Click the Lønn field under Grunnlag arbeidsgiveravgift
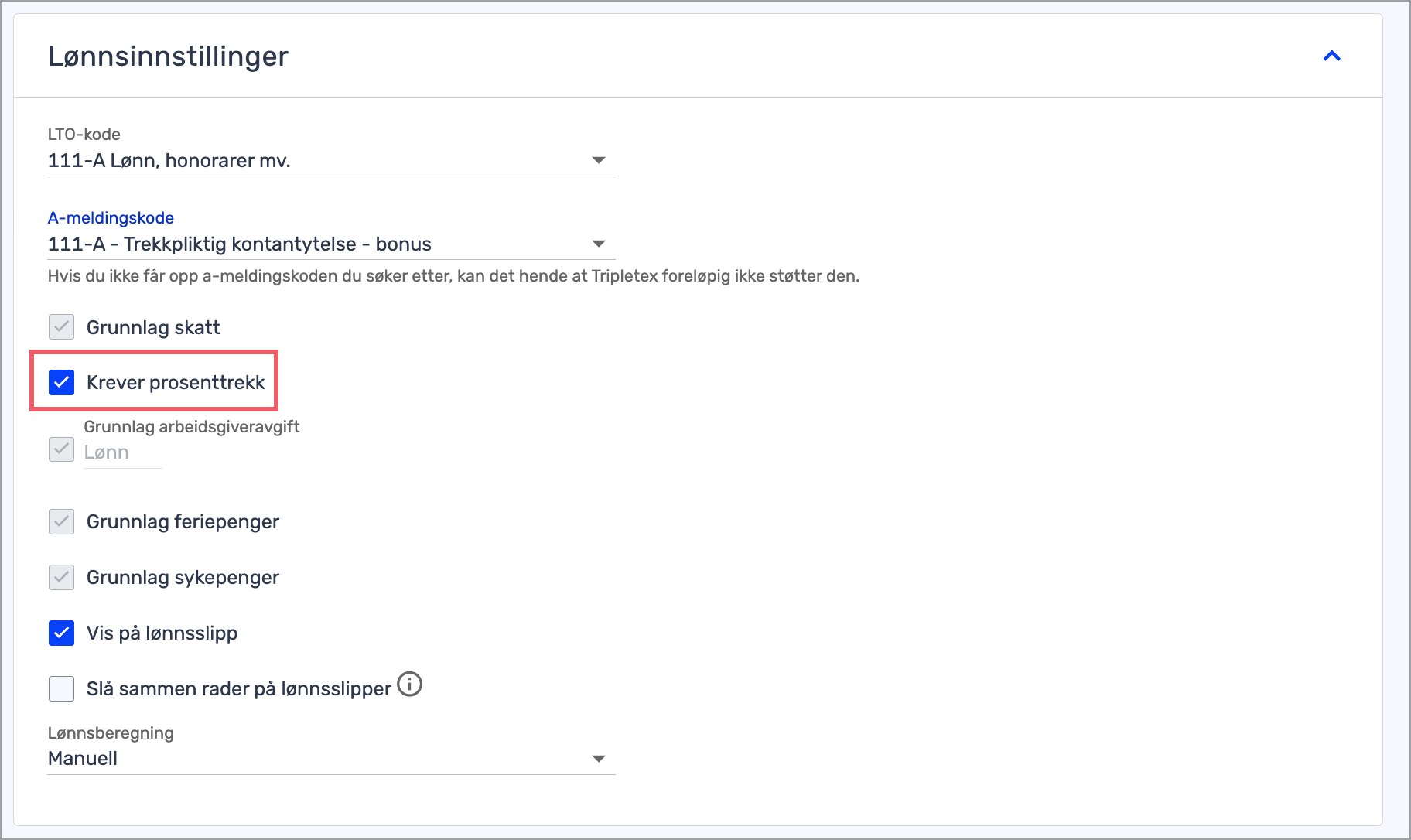 tap(123, 452)
